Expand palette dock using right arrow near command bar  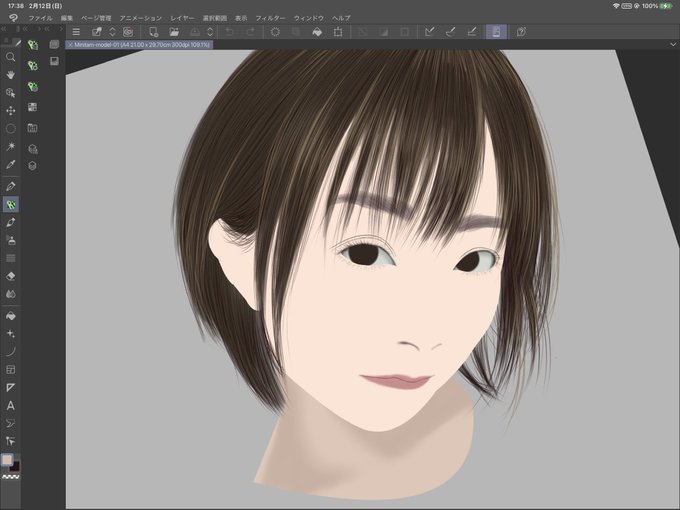(61, 29)
